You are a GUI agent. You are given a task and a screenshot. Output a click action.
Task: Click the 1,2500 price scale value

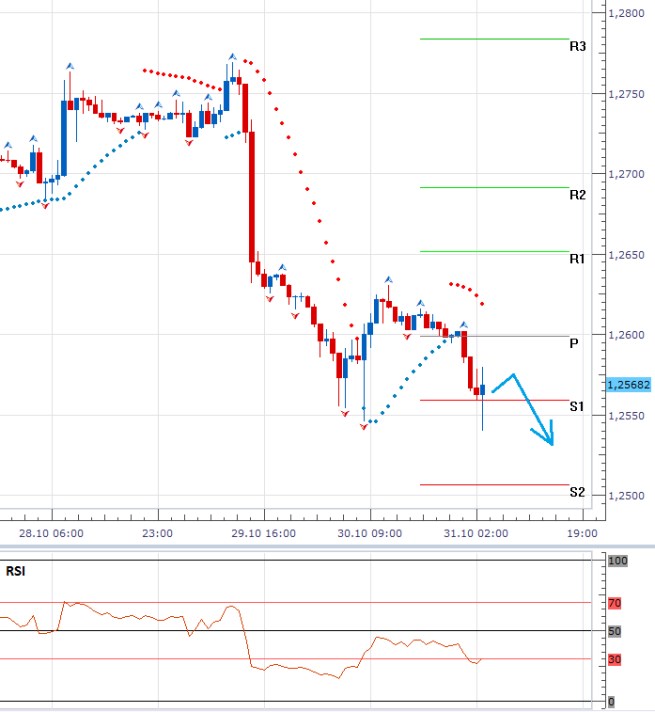pyautogui.click(x=629, y=497)
